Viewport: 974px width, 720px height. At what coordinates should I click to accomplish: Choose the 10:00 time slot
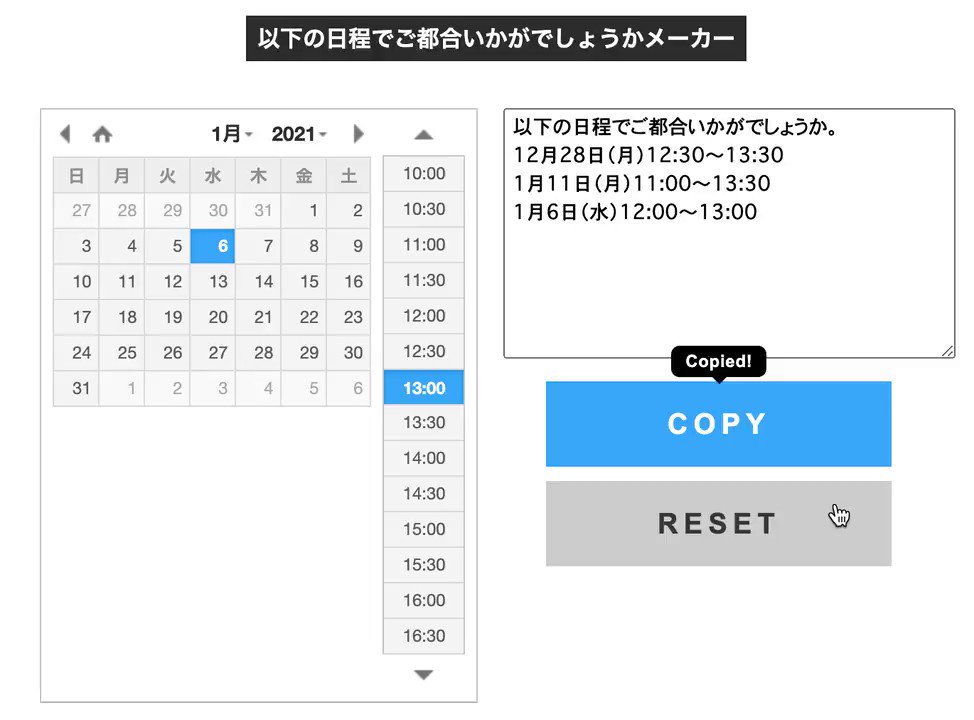423,174
